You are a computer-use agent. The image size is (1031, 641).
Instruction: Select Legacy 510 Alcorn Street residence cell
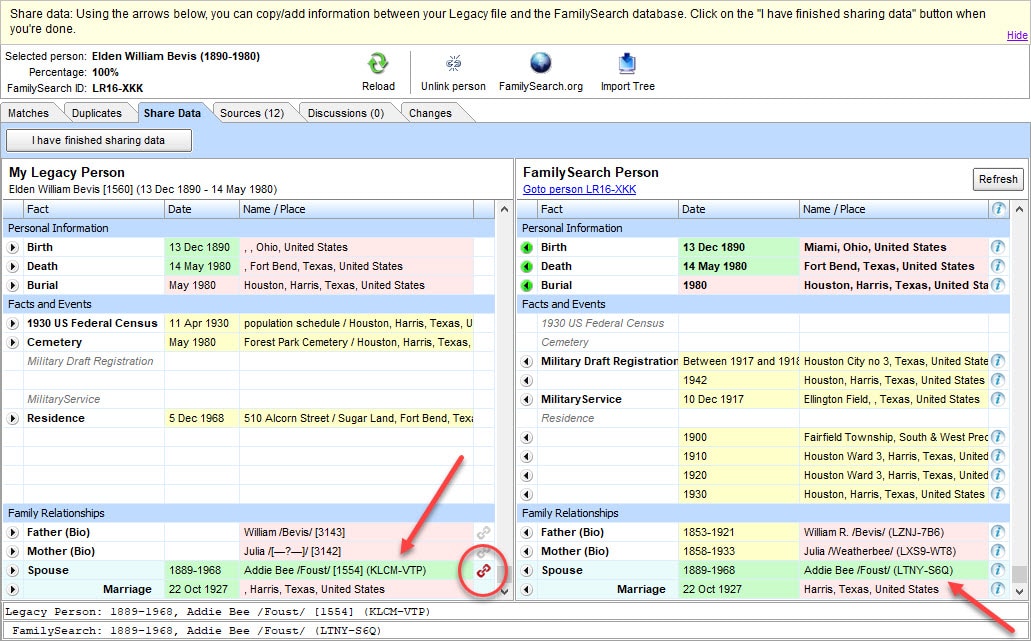(356, 418)
